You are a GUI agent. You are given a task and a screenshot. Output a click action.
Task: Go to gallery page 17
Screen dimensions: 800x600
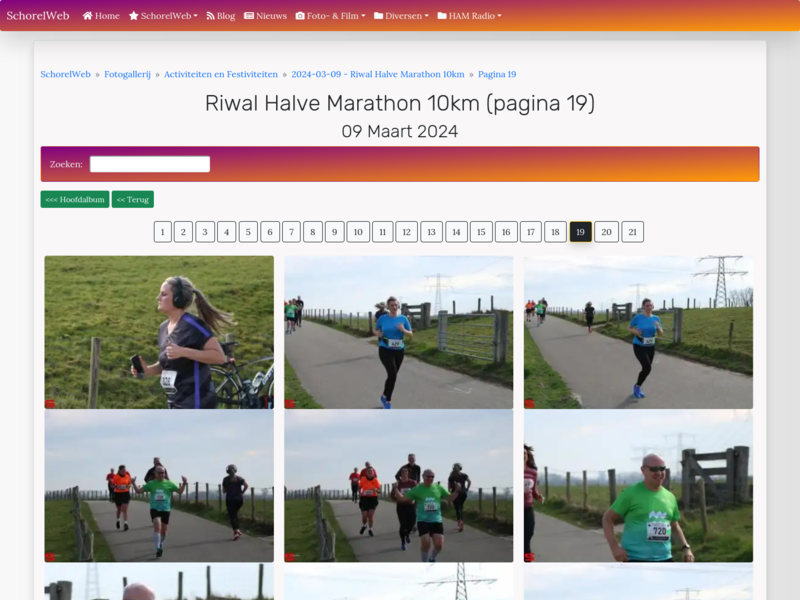point(531,232)
